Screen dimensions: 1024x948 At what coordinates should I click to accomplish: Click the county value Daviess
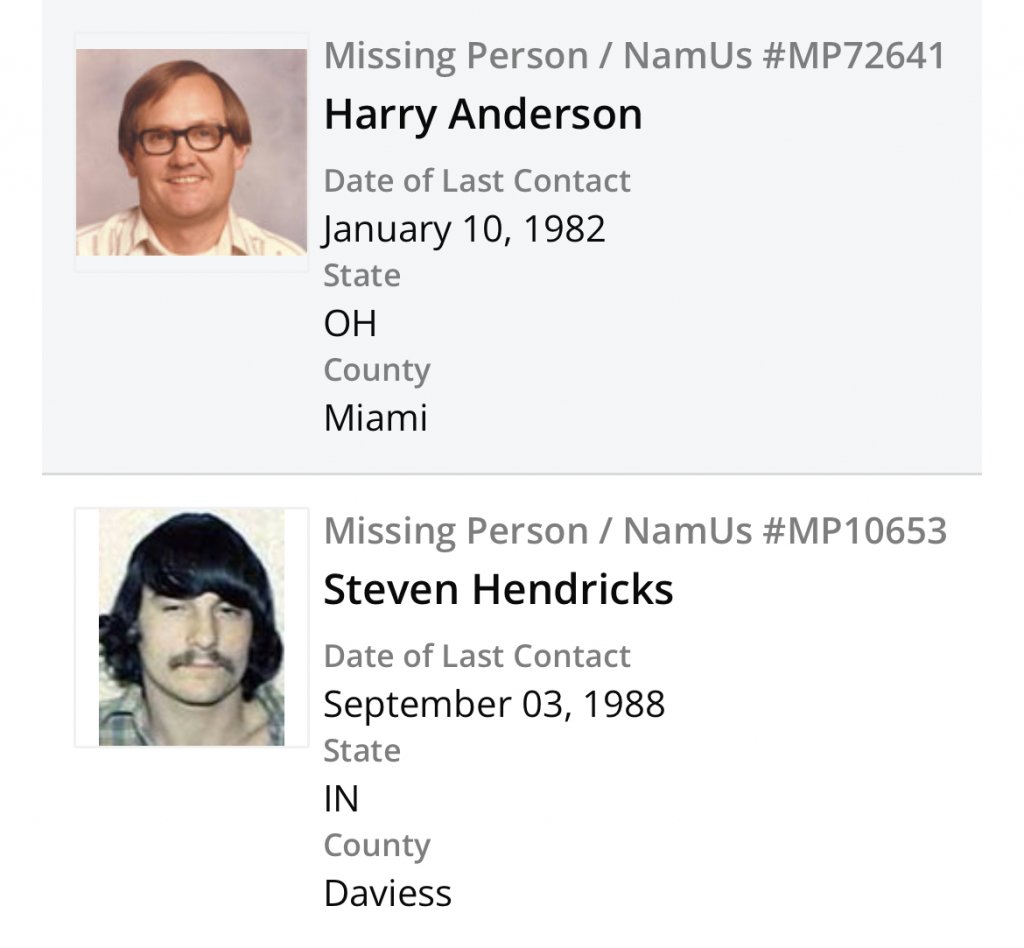tap(388, 892)
